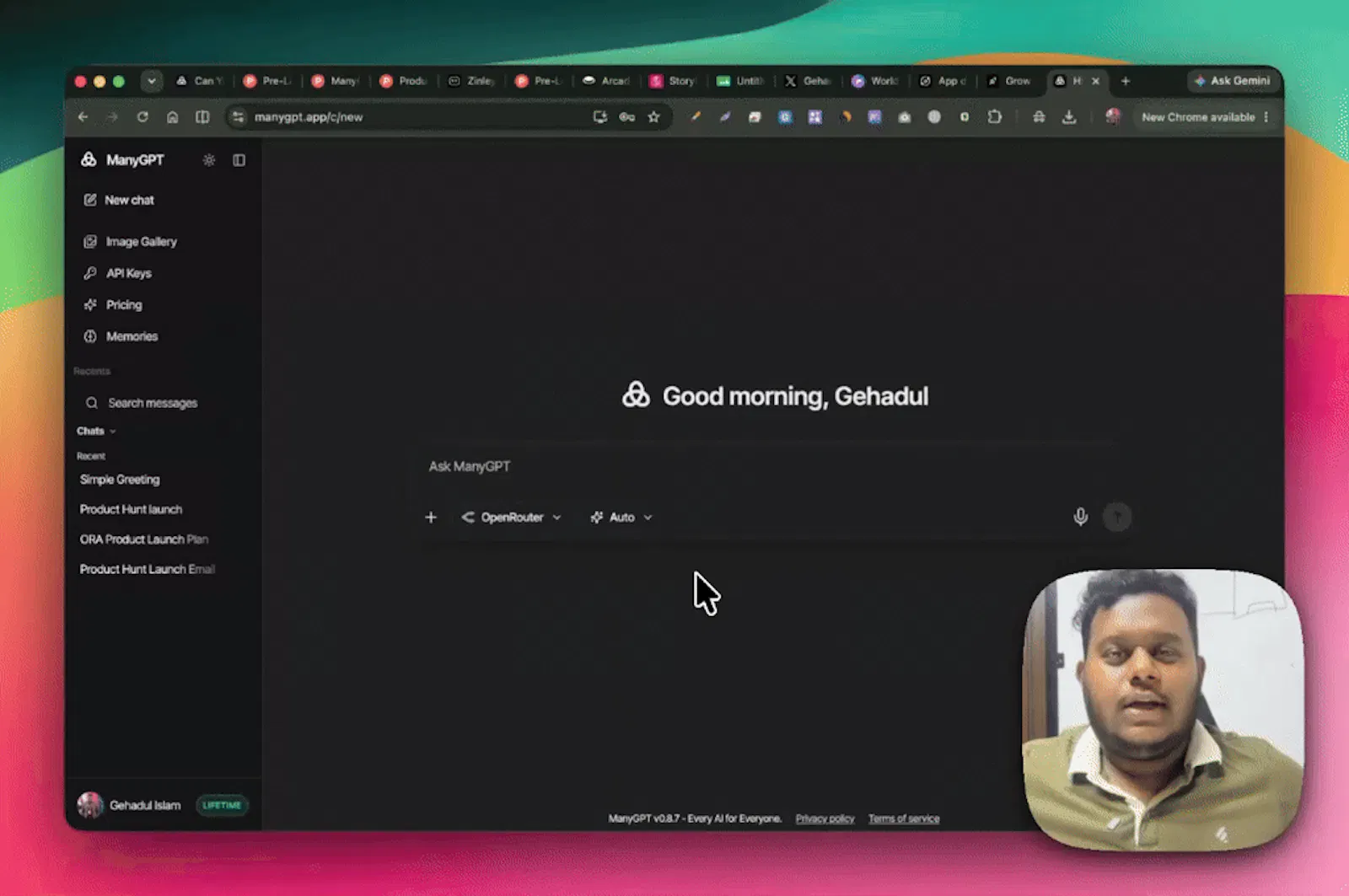
Task: Open browser Downloads icon
Action: coord(1069,117)
